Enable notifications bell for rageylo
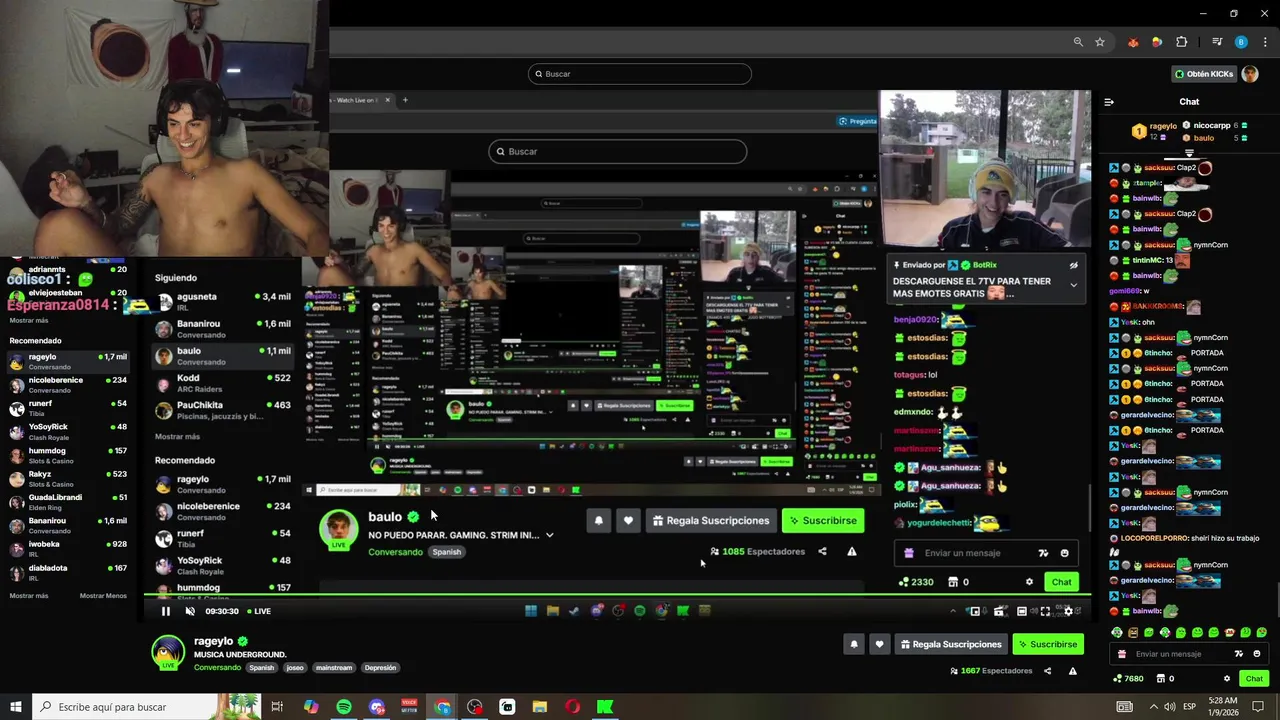Image resolution: width=1280 pixels, height=720 pixels. pyautogui.click(x=854, y=644)
